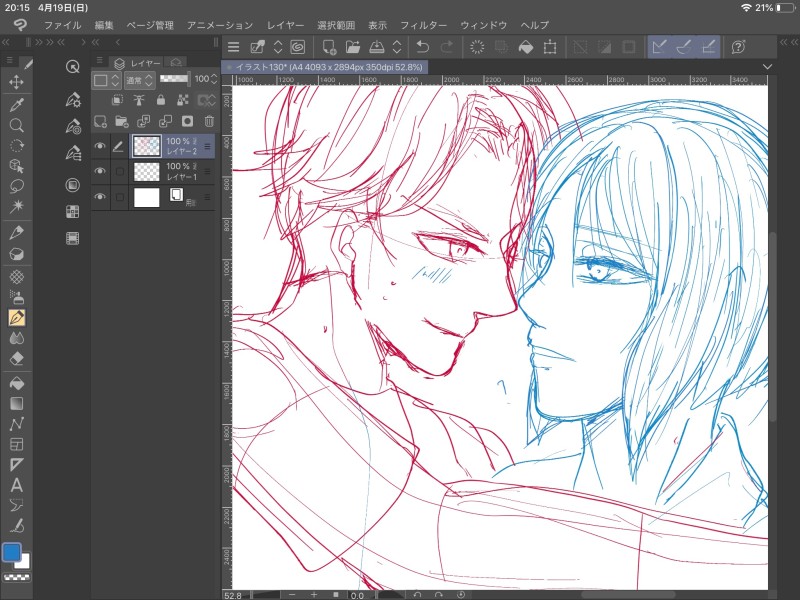Viewport: 800px width, 600px height.
Task: Select the Frame border tool
Action: [x=16, y=444]
